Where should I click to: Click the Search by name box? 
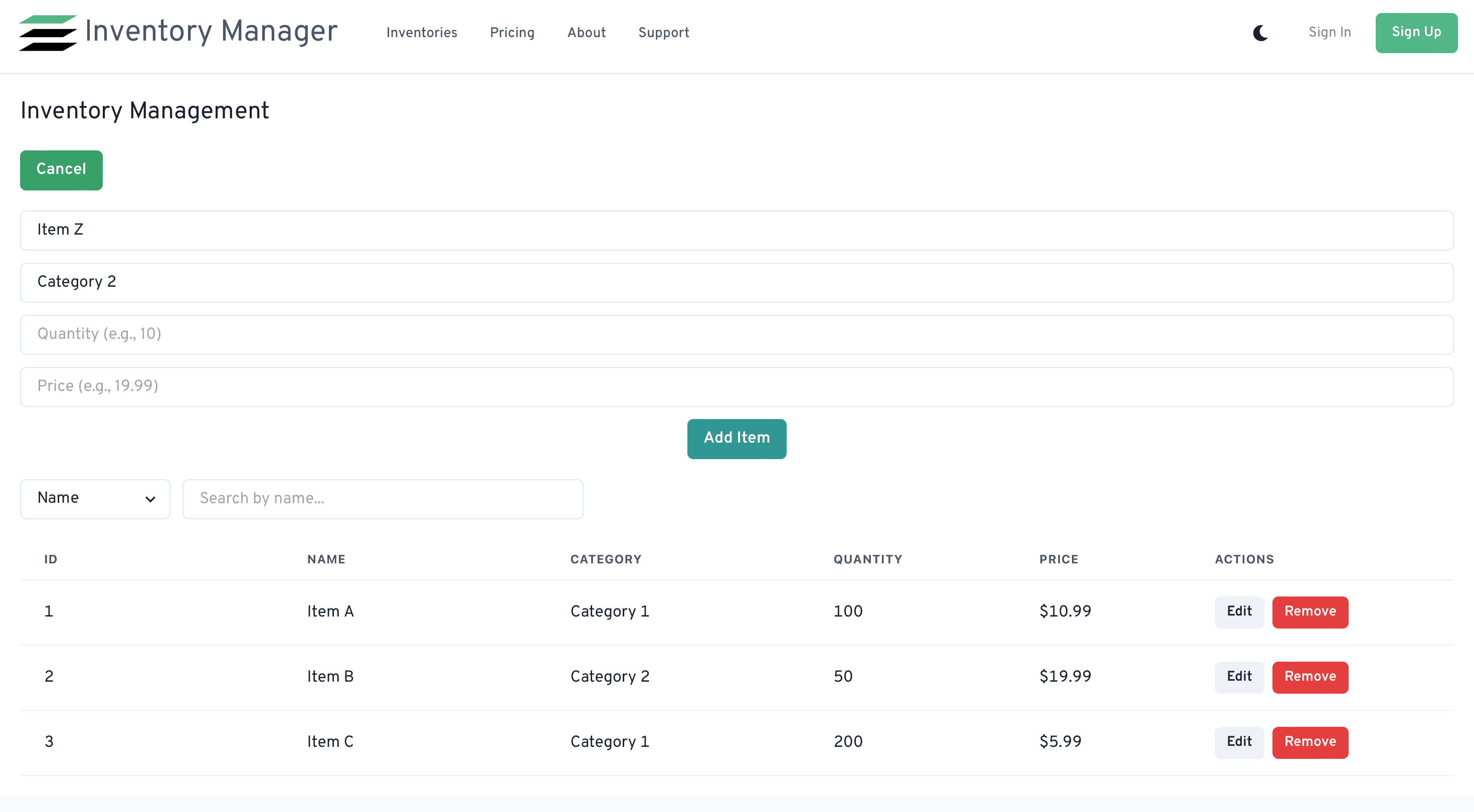click(382, 498)
